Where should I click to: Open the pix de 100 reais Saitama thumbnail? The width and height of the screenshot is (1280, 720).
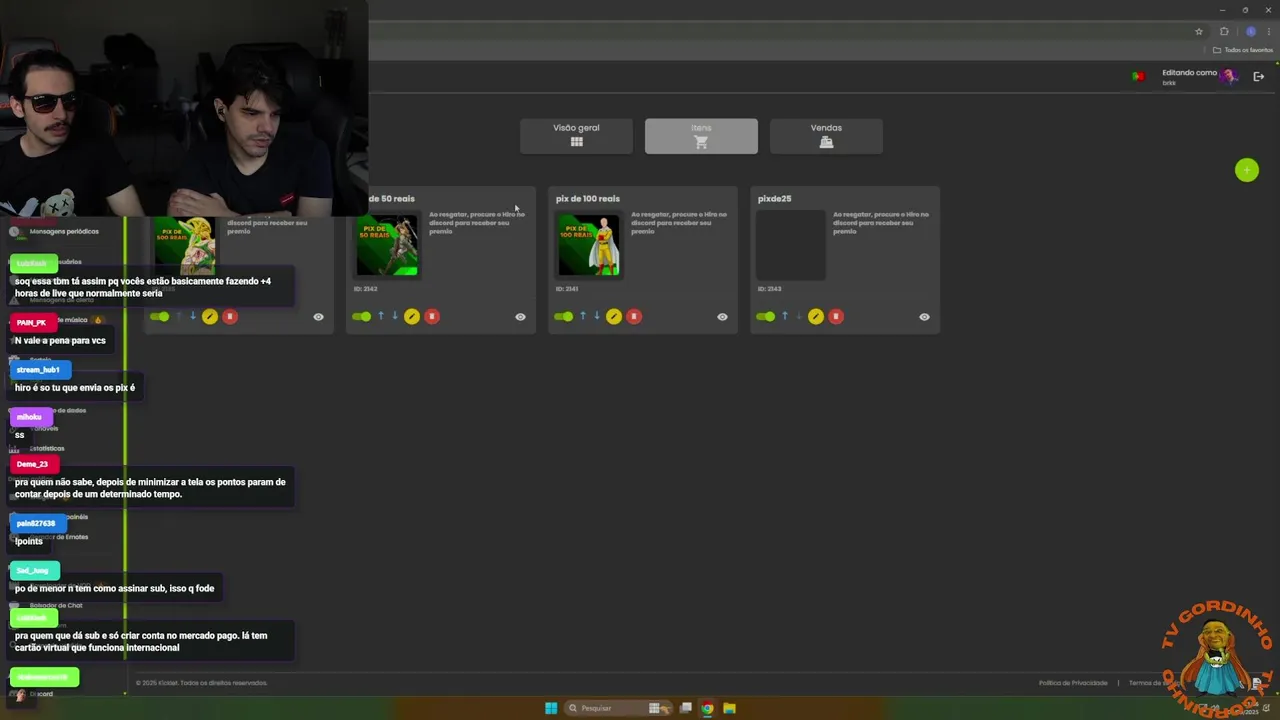[x=589, y=245]
